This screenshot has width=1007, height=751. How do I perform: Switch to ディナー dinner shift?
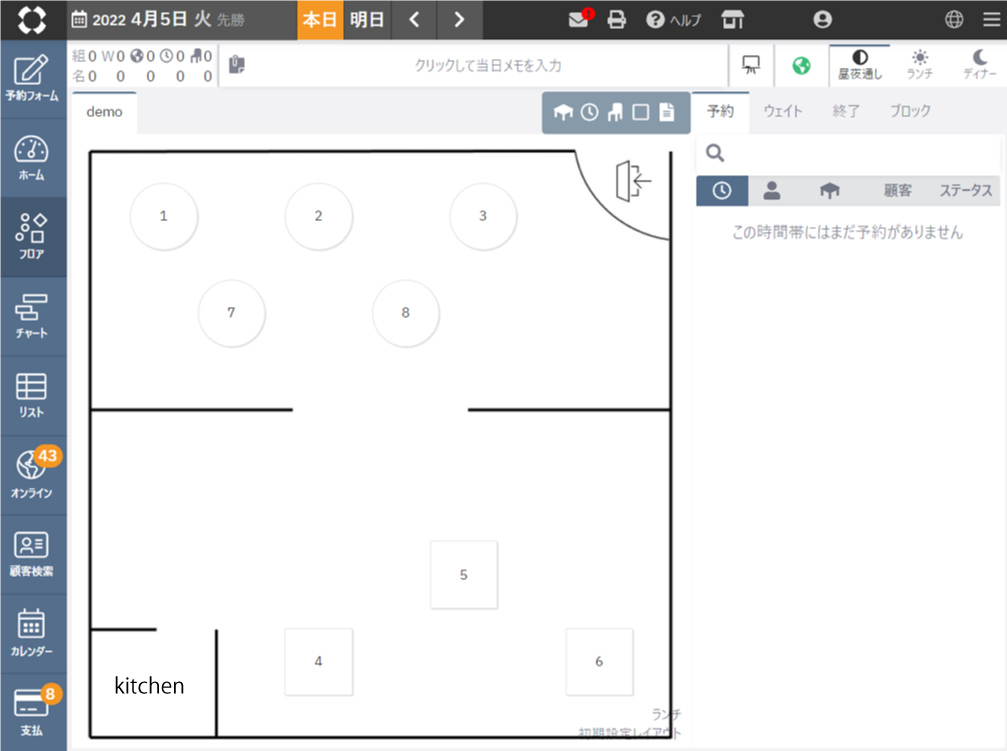(979, 65)
